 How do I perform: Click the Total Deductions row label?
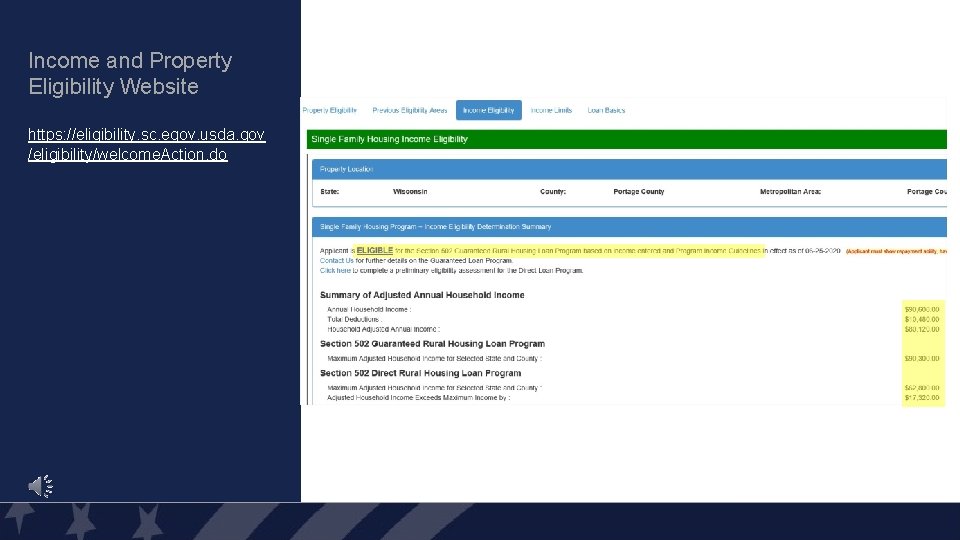[x=354, y=319]
